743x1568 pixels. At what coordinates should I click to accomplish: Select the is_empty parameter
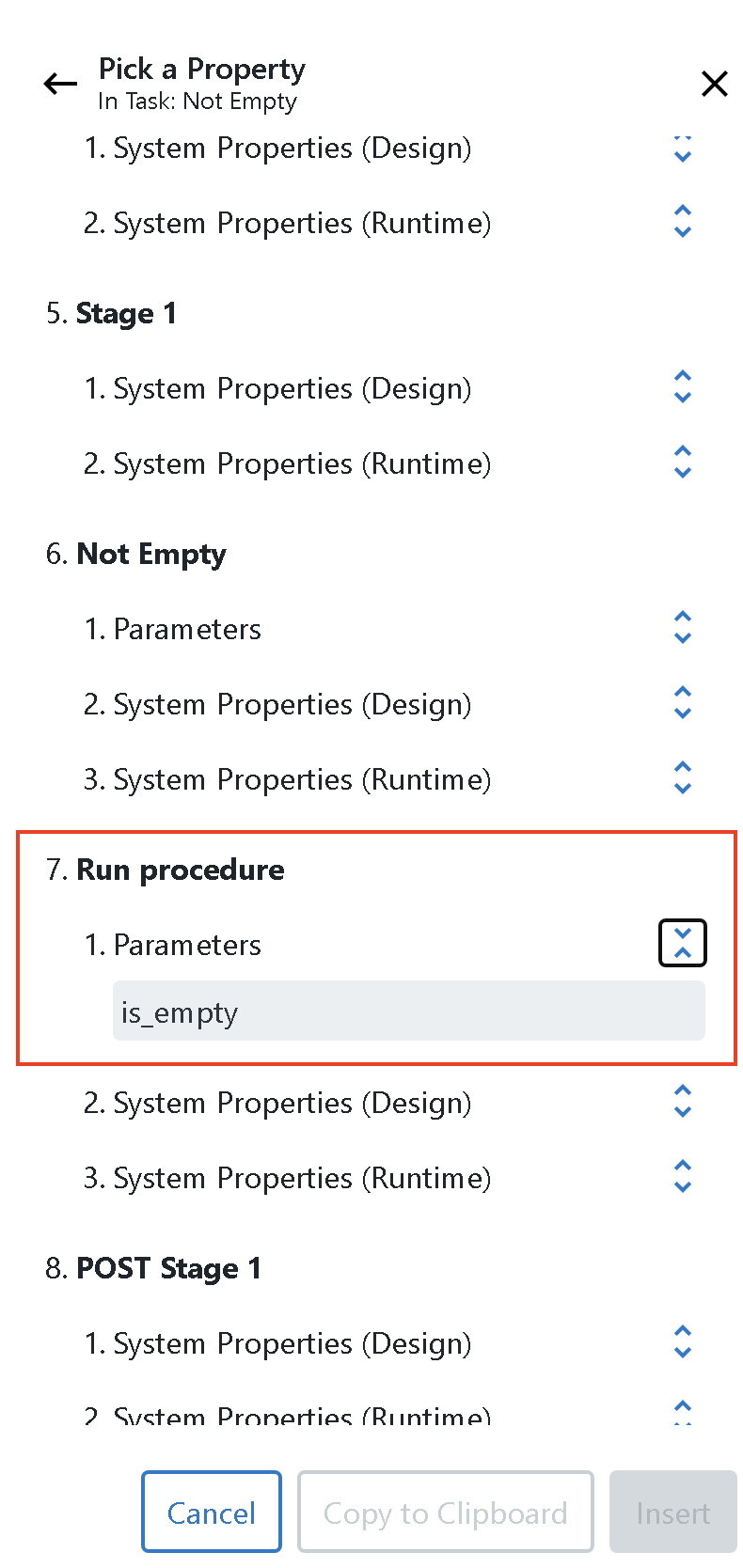(x=408, y=1011)
